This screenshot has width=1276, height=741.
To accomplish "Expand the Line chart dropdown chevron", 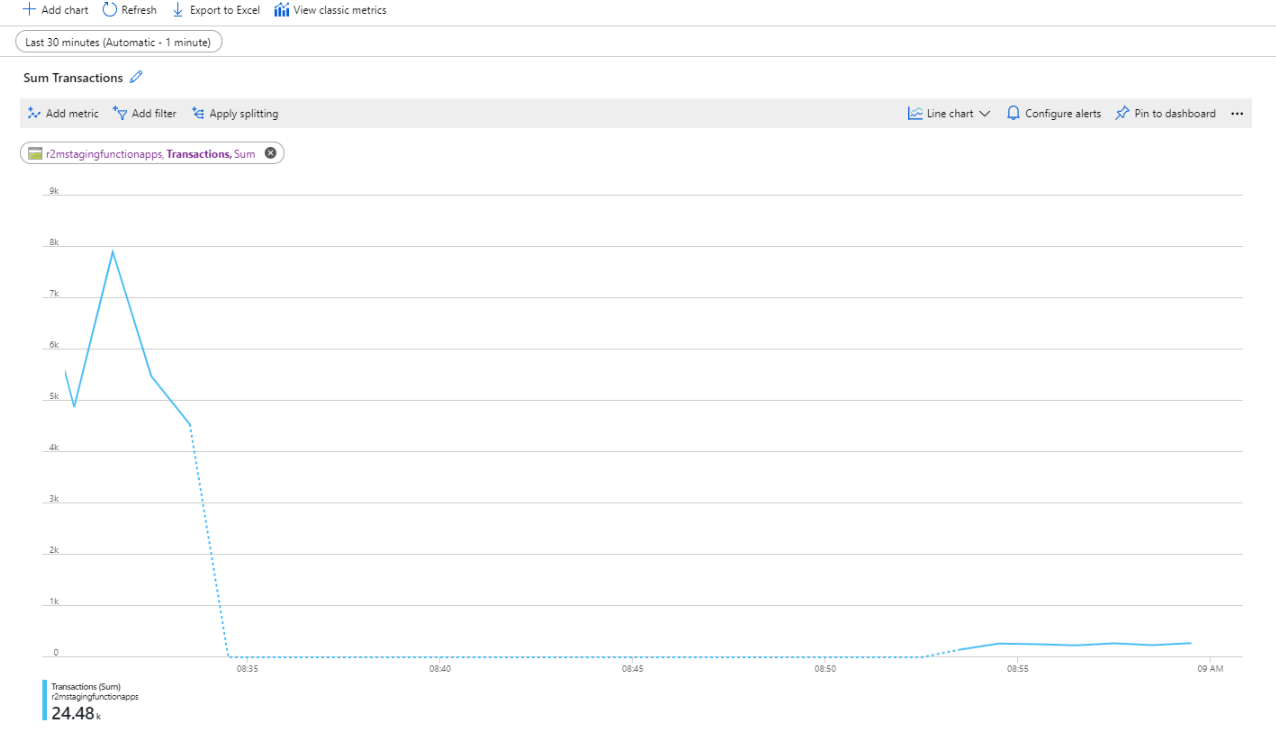I will [984, 114].
